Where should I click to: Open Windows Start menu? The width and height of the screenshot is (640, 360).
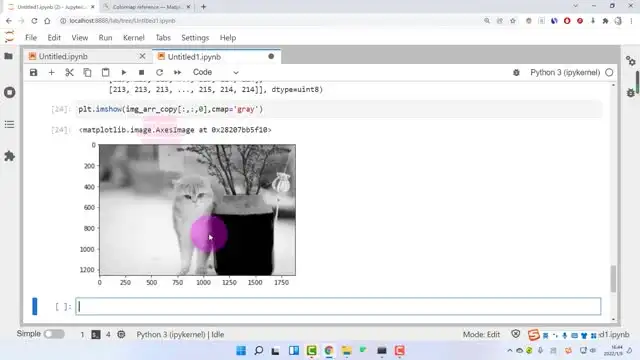click(x=241, y=351)
